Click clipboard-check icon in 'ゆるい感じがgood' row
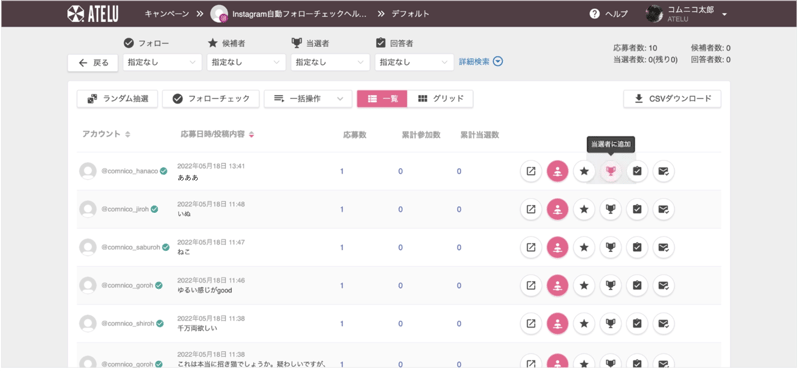 (637, 285)
